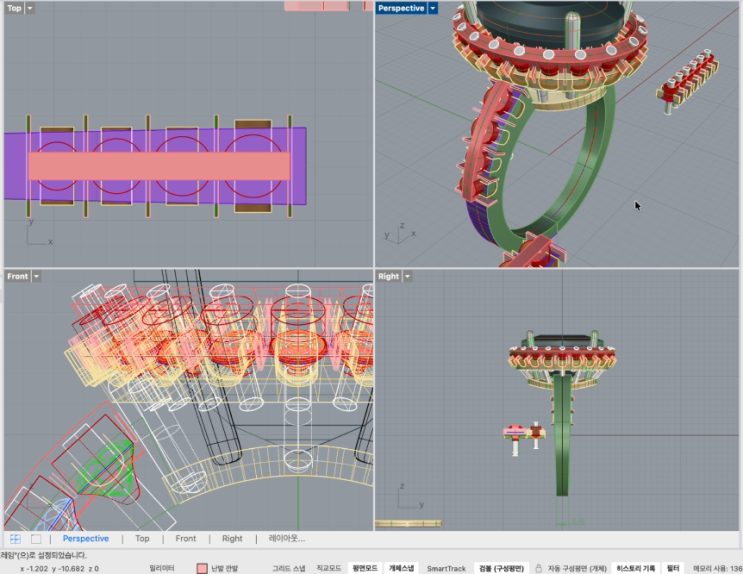Toggle 직교모드 ortho mode
The height and width of the screenshot is (574, 743).
pos(328,567)
